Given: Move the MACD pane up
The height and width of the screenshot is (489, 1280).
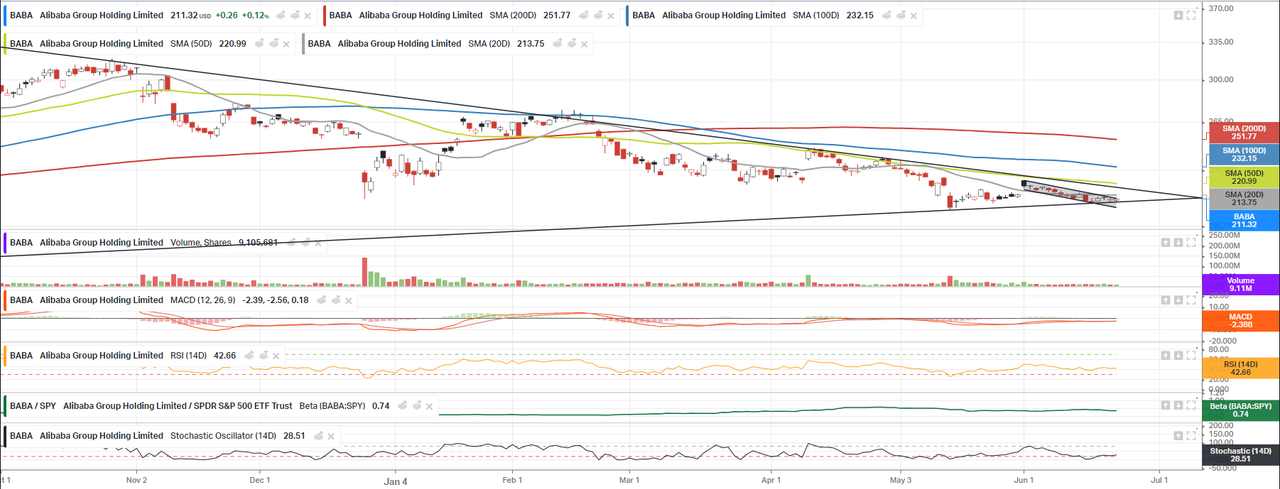Looking at the screenshot, I should coord(1165,300).
